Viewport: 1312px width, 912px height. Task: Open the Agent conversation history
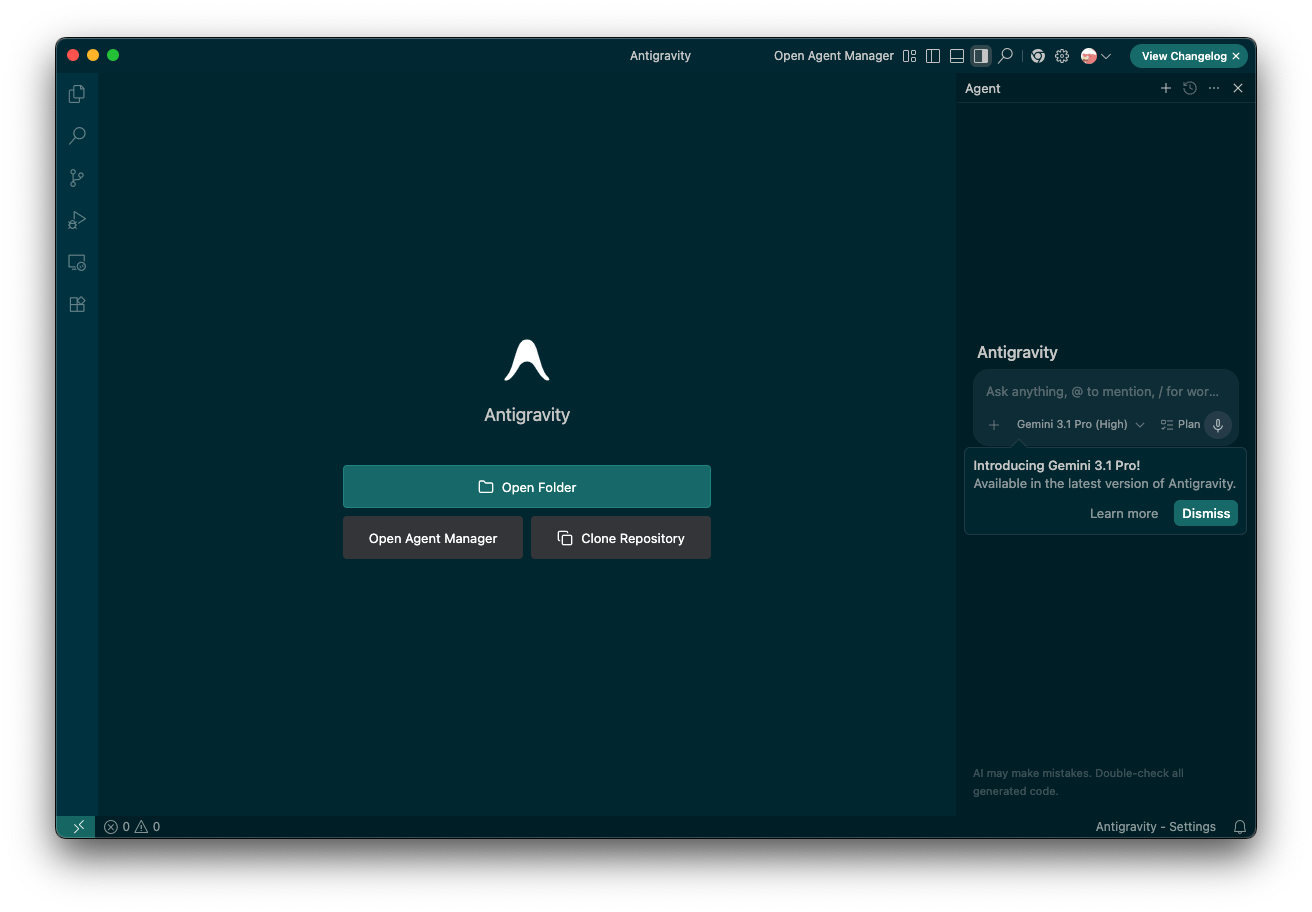pos(1189,88)
